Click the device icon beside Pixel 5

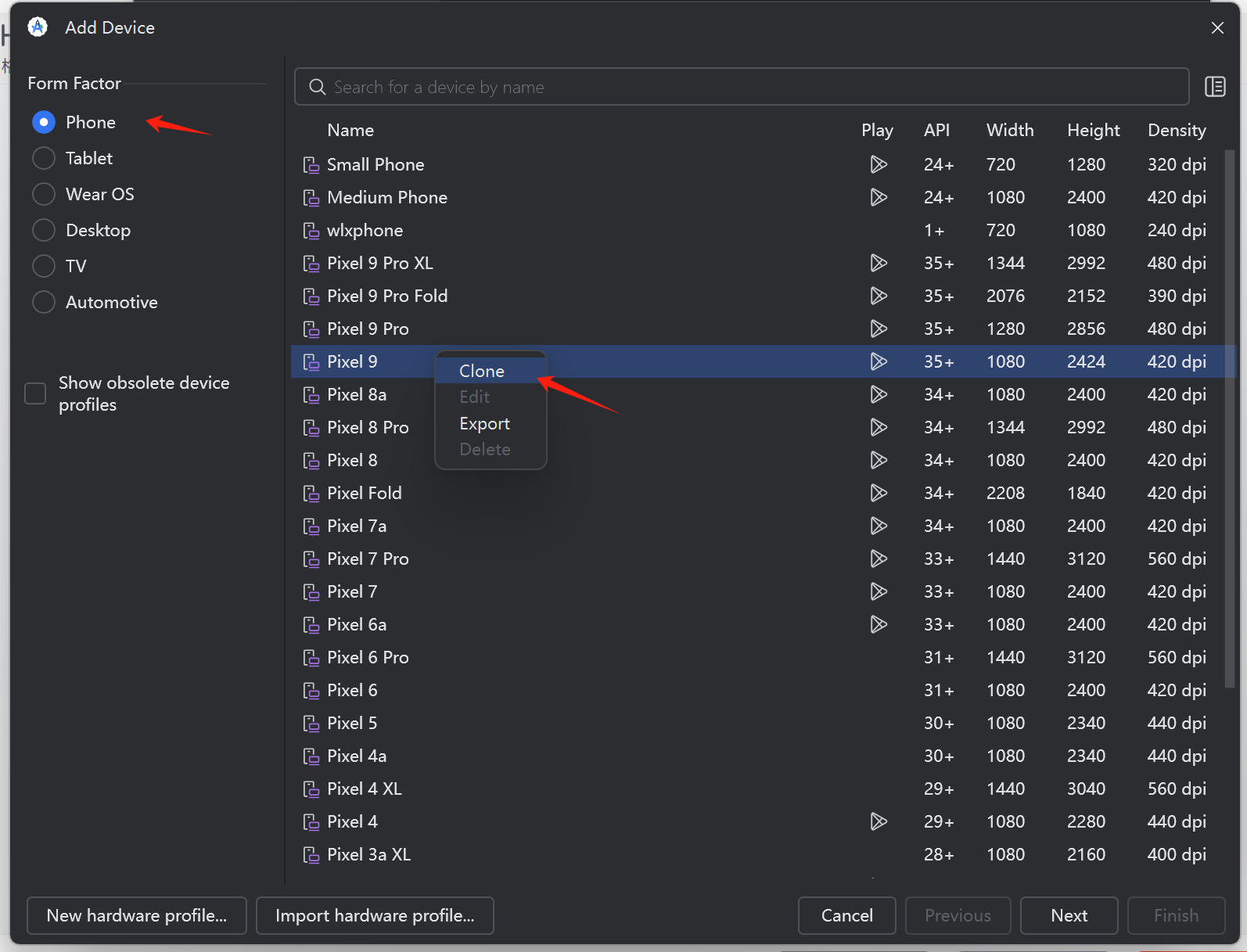311,724
